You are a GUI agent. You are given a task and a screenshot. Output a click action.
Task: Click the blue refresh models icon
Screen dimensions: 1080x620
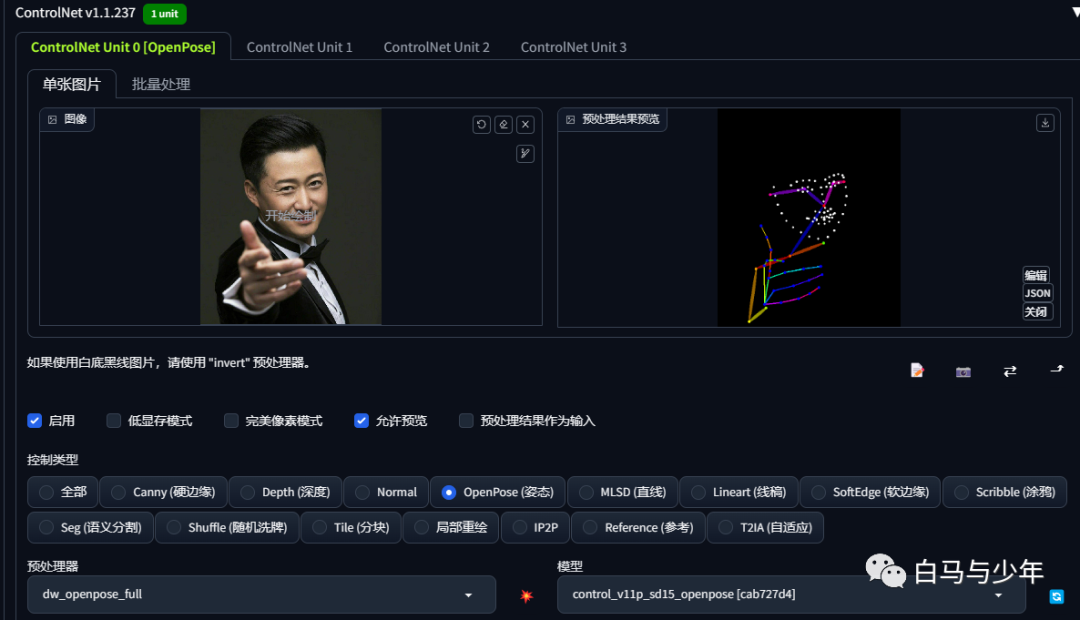tap(1057, 597)
